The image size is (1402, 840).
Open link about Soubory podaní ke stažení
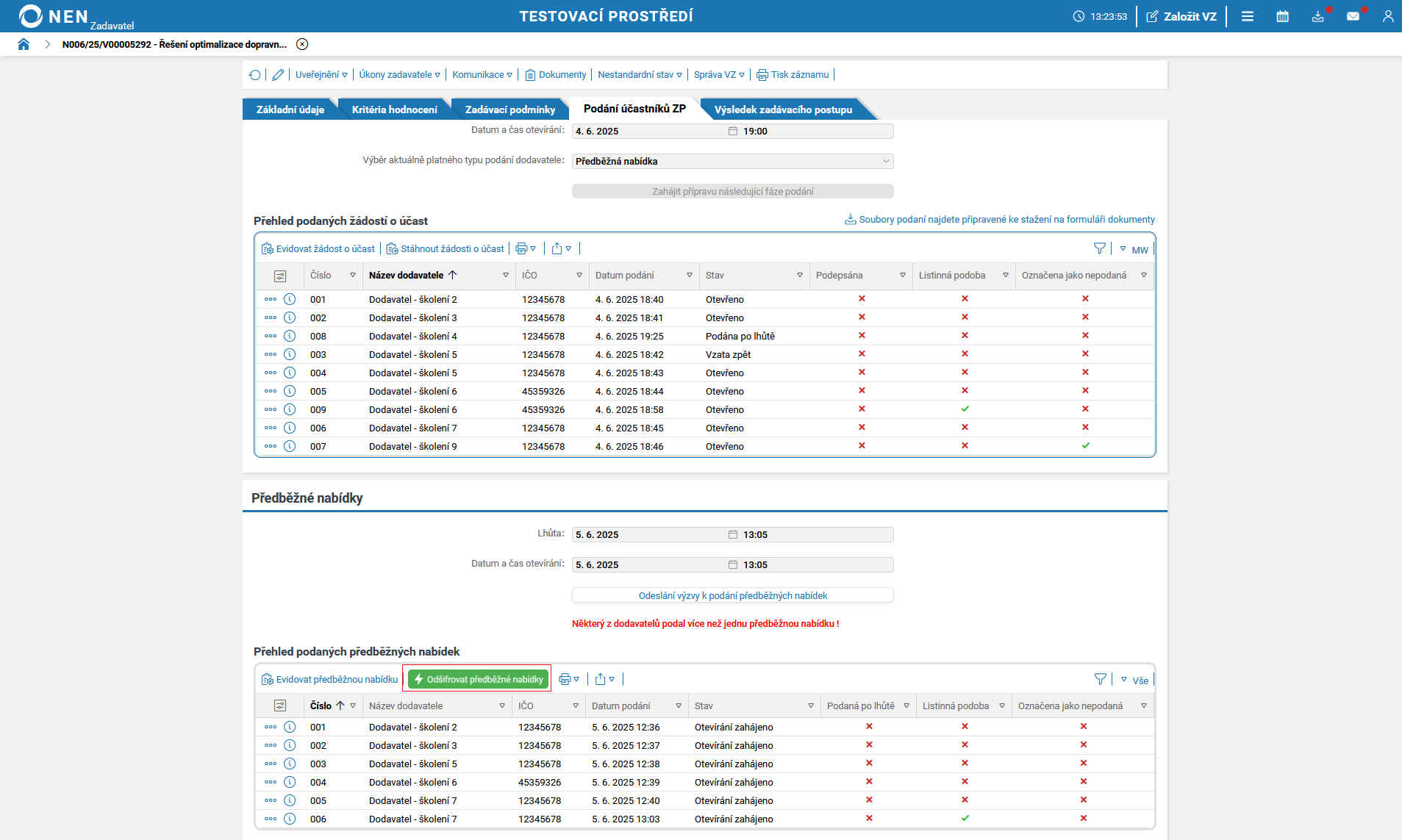1000,219
